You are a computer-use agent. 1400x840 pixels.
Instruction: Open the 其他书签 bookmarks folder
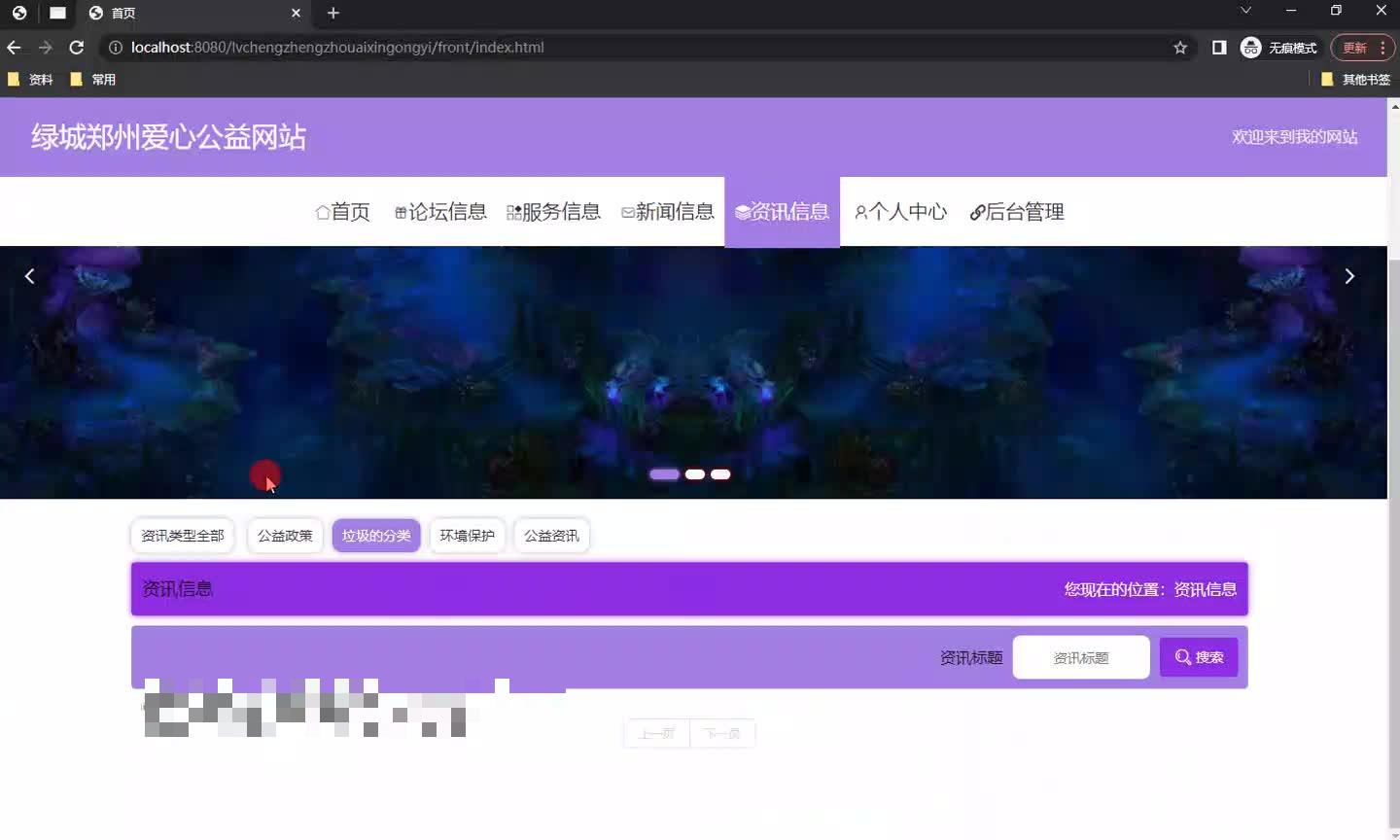coord(1355,80)
